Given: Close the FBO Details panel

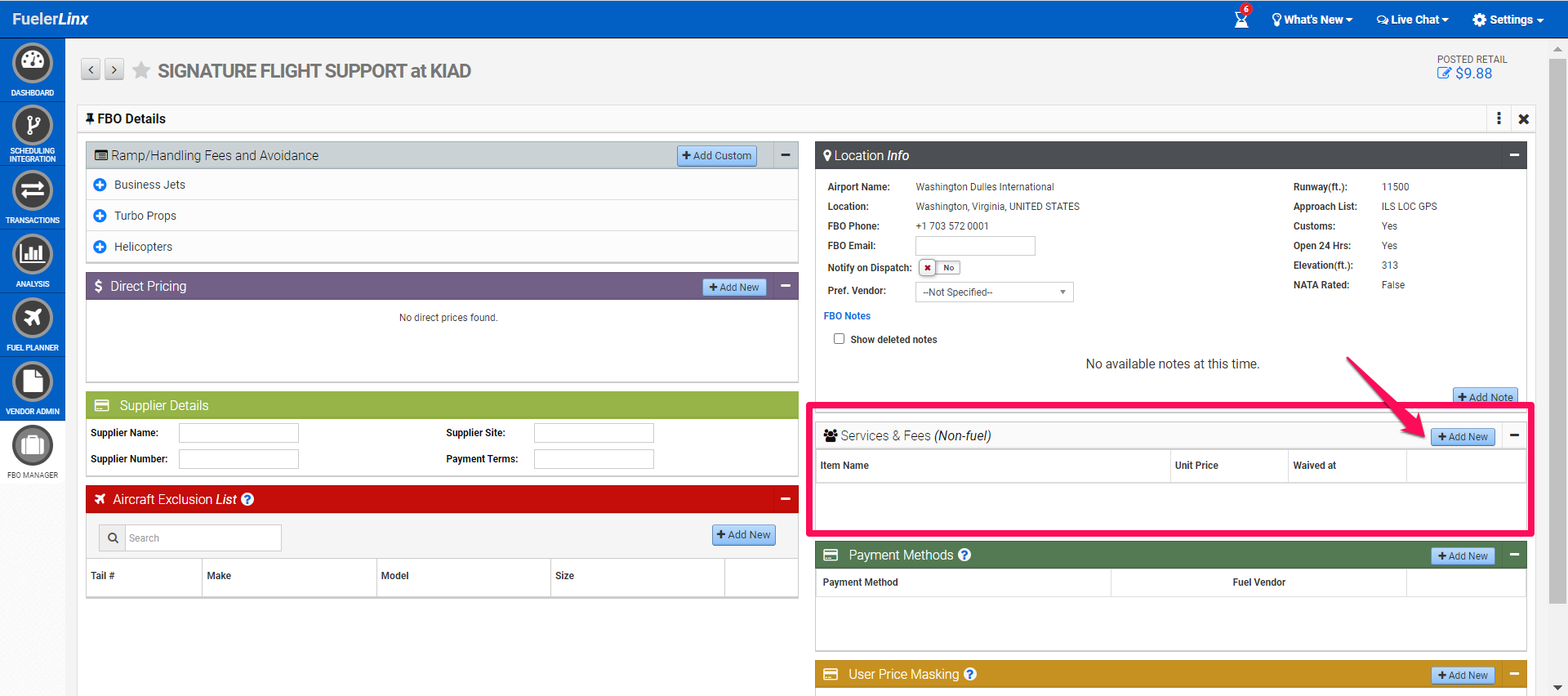Looking at the screenshot, I should click(x=1524, y=118).
